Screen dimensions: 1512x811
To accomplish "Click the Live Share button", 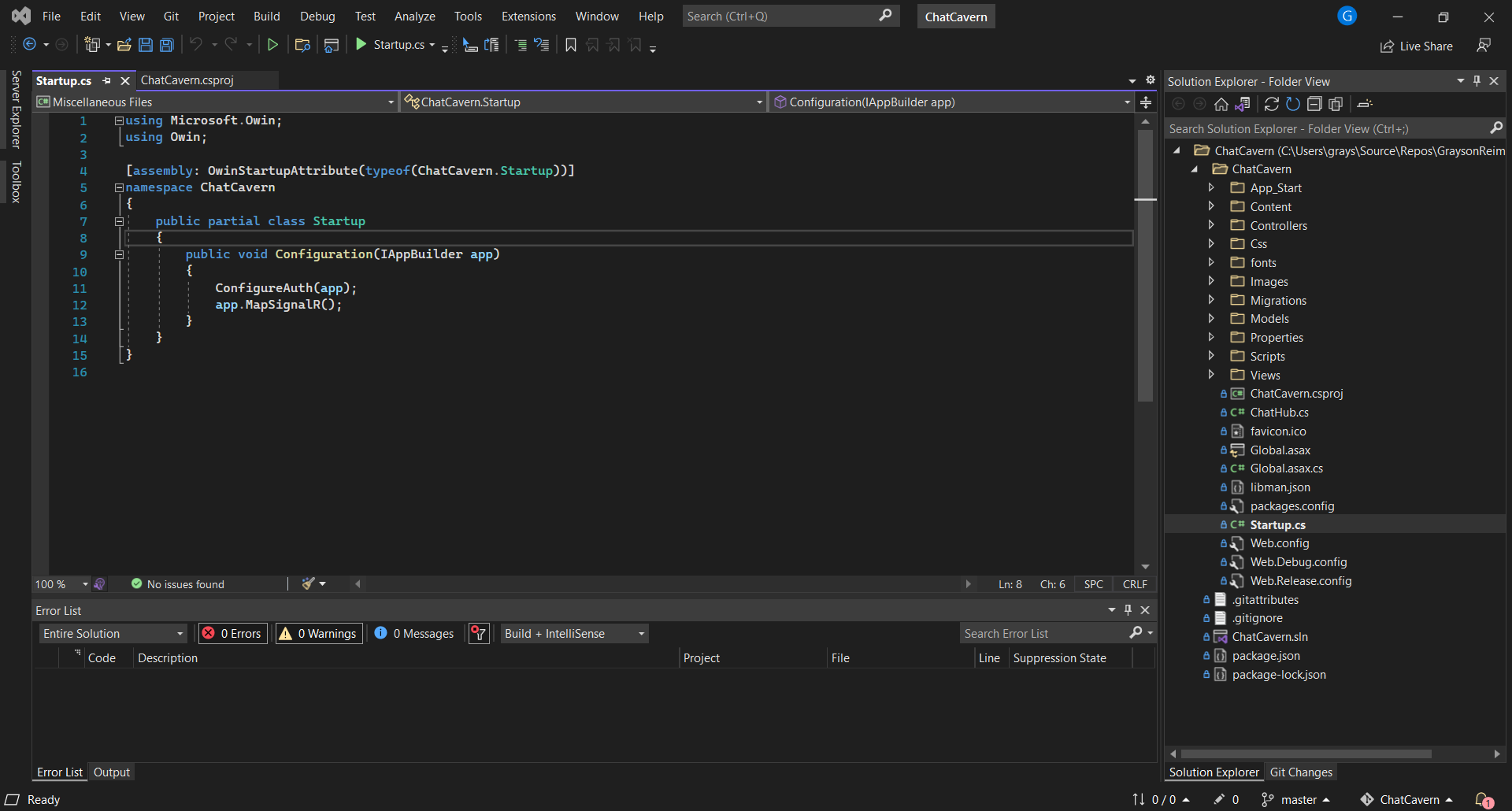I will (x=1417, y=46).
